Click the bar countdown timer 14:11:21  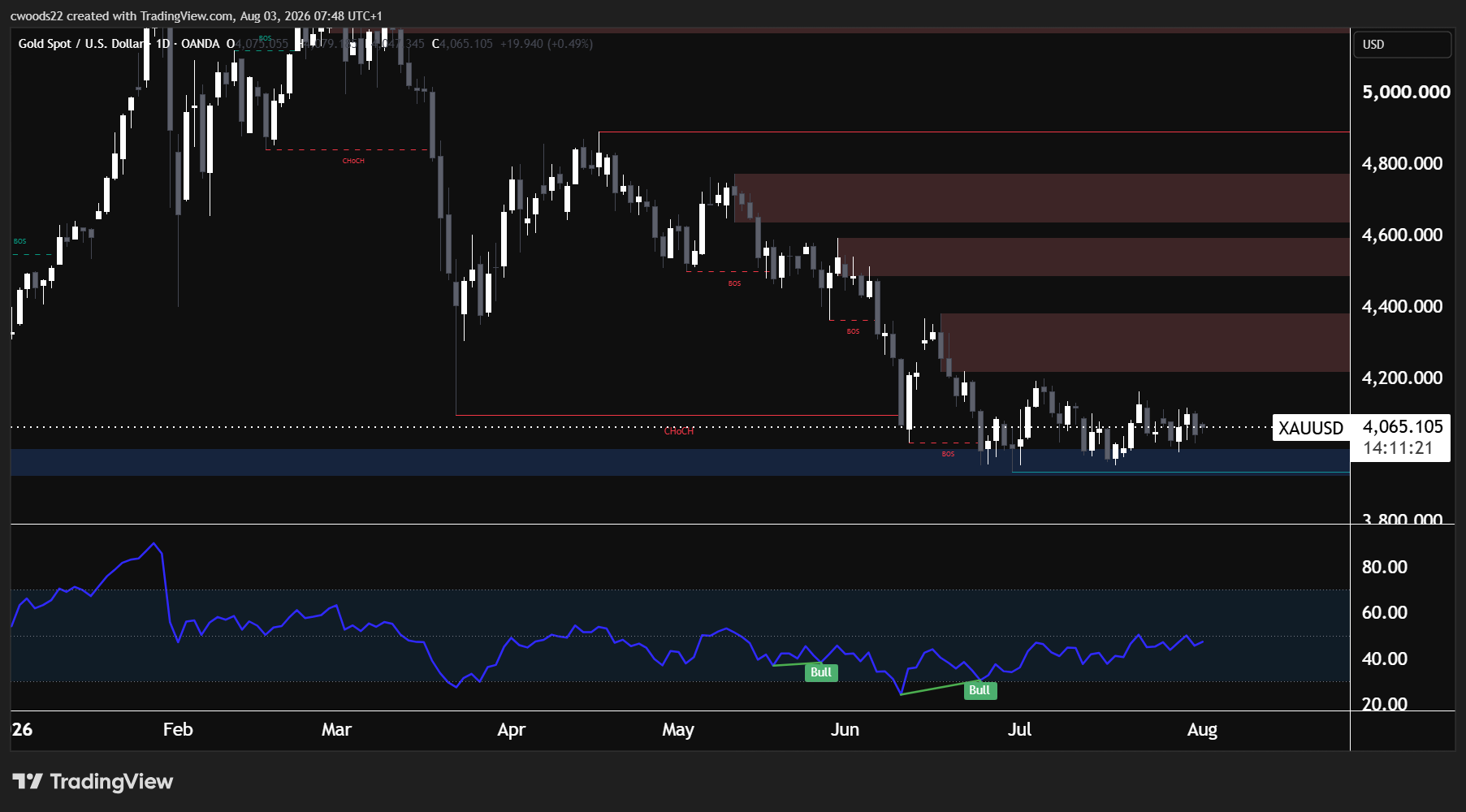pos(1398,448)
